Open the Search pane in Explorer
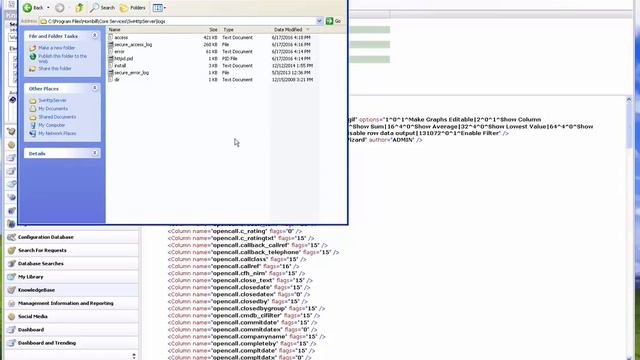This screenshot has height=360, width=640. coord(102,8)
